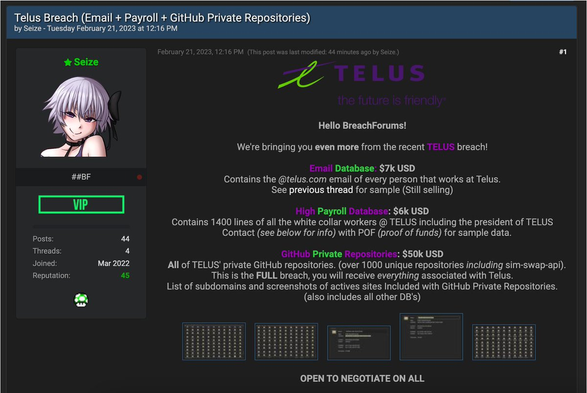Click the Seize username with star icon
The height and width of the screenshot is (393, 587).
click(x=81, y=62)
